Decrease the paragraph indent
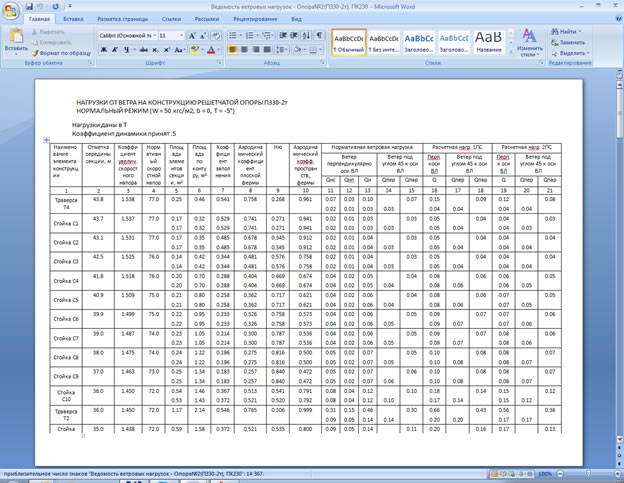The width and height of the screenshot is (624, 483). pos(283,36)
